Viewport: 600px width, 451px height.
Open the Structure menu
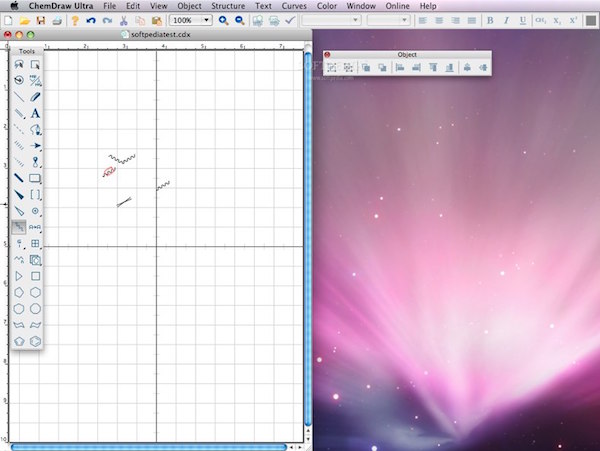(228, 6)
